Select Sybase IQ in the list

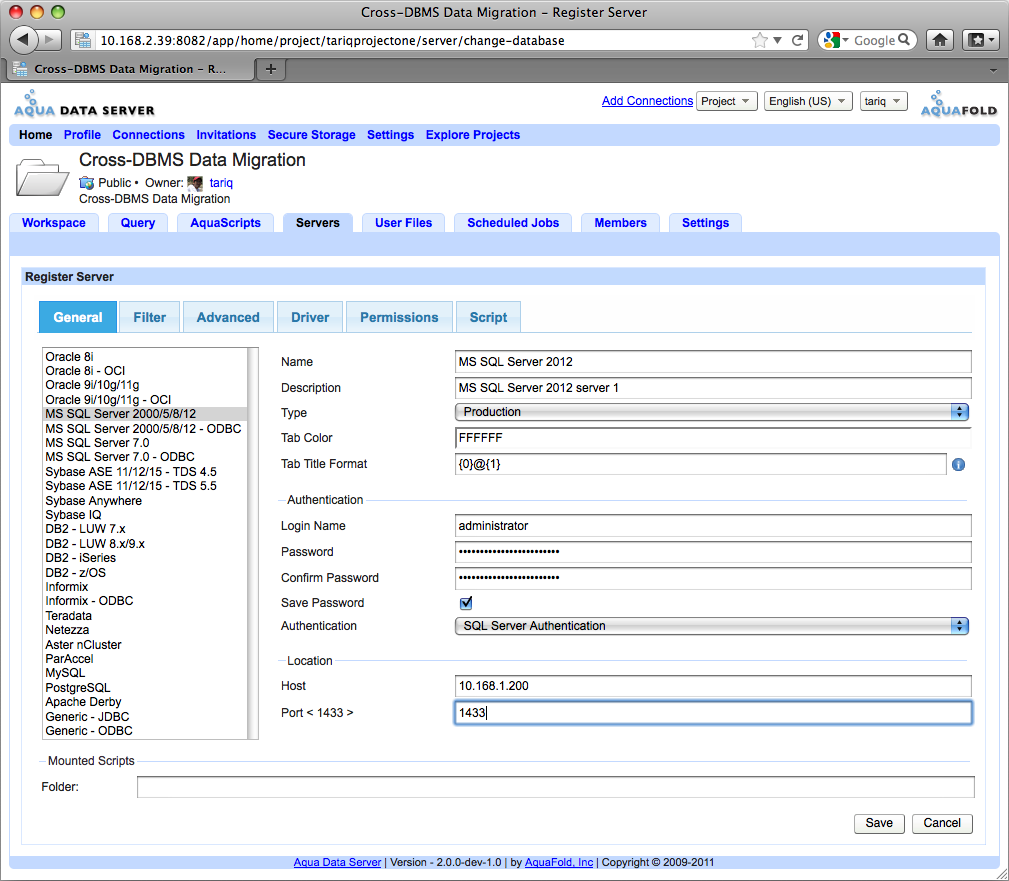(x=145, y=515)
